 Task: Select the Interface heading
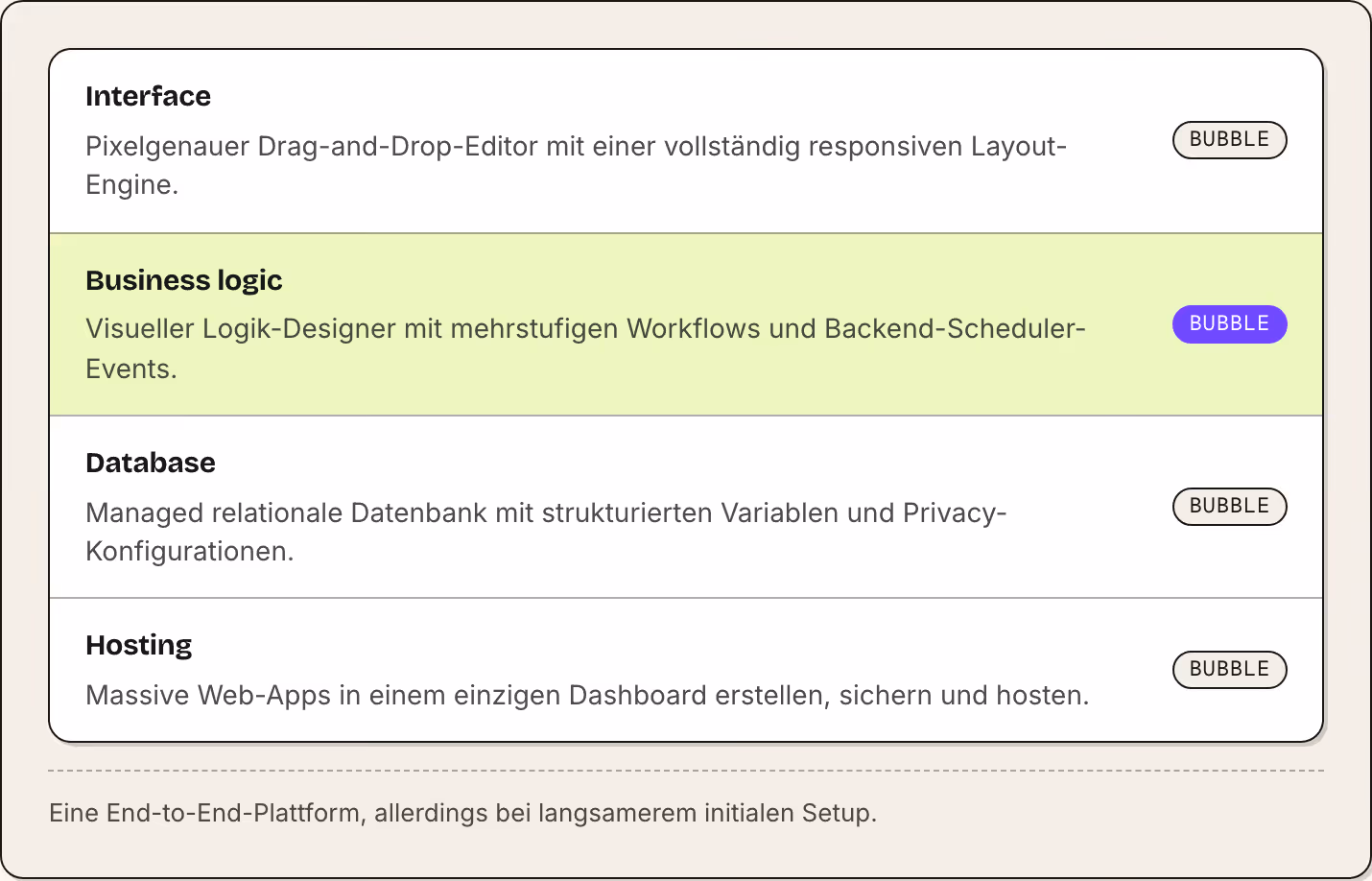pyautogui.click(x=148, y=96)
